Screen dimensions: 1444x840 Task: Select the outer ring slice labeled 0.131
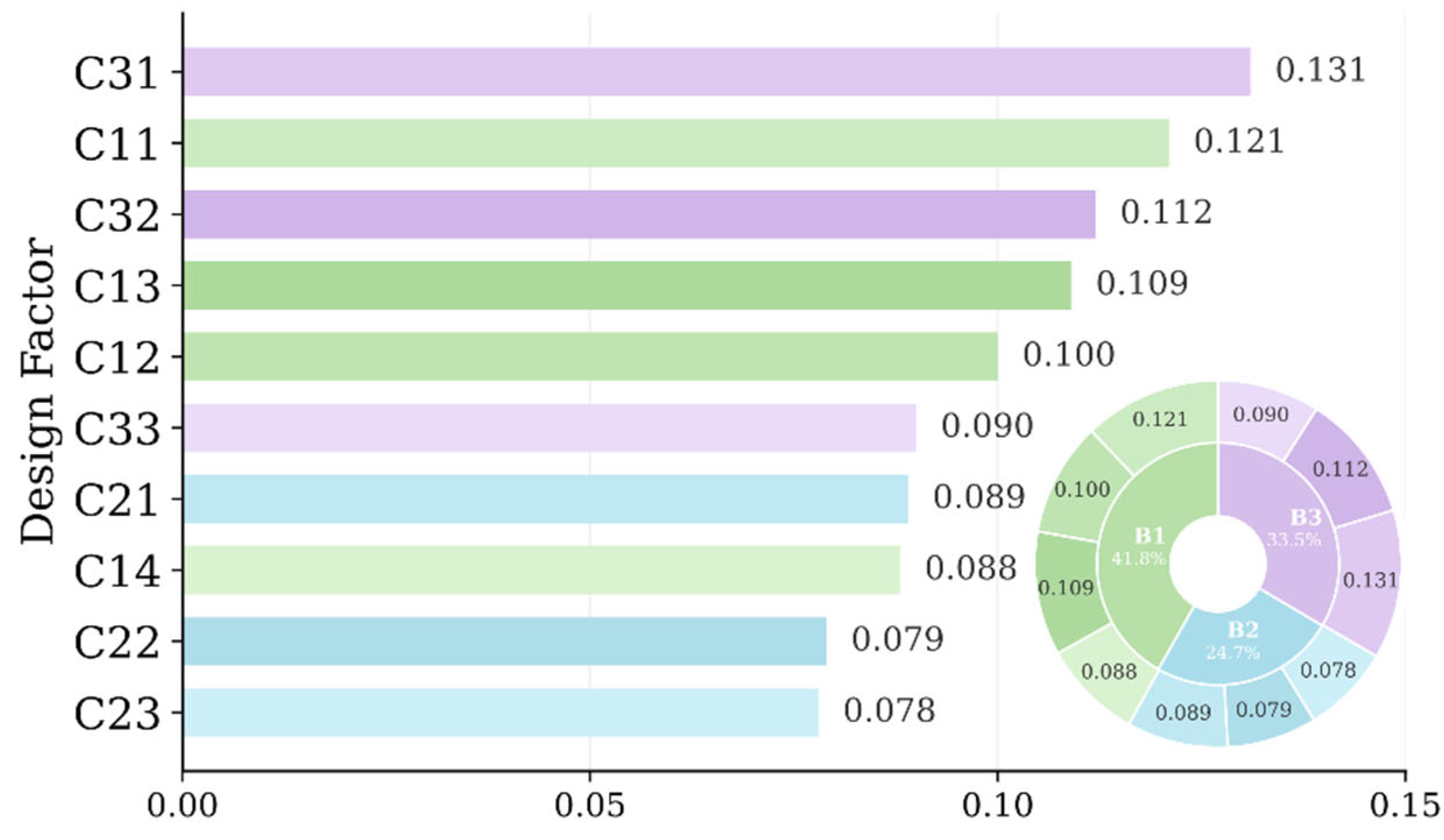click(x=1369, y=581)
